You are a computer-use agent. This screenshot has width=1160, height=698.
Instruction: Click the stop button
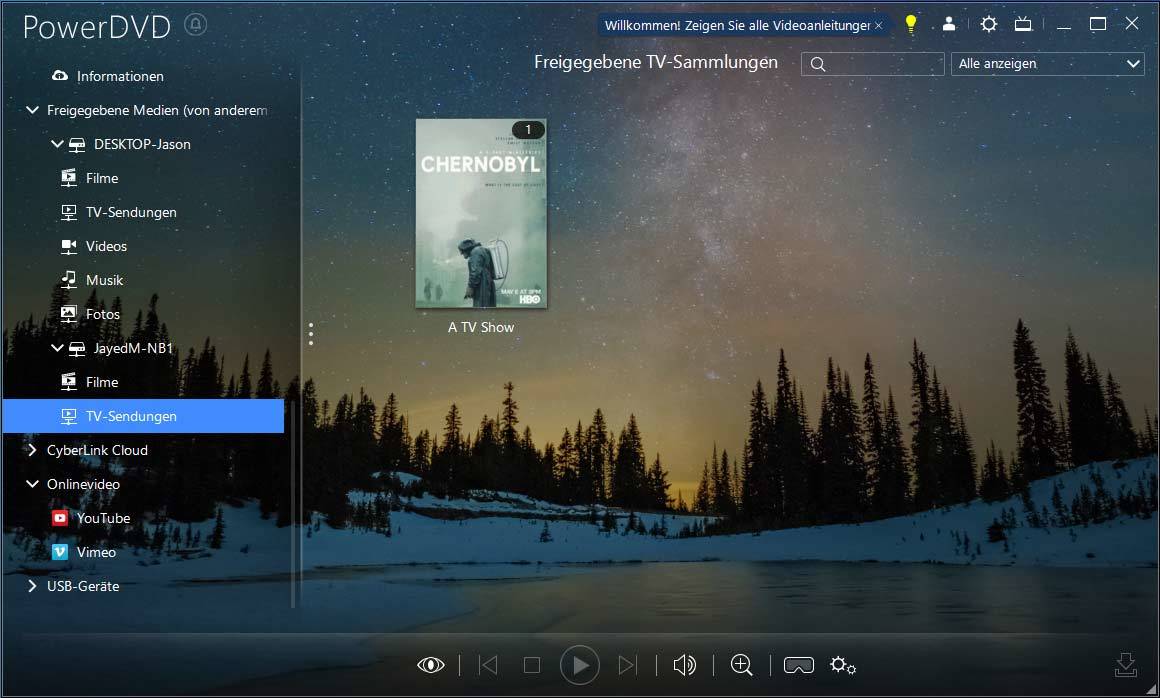coord(531,665)
